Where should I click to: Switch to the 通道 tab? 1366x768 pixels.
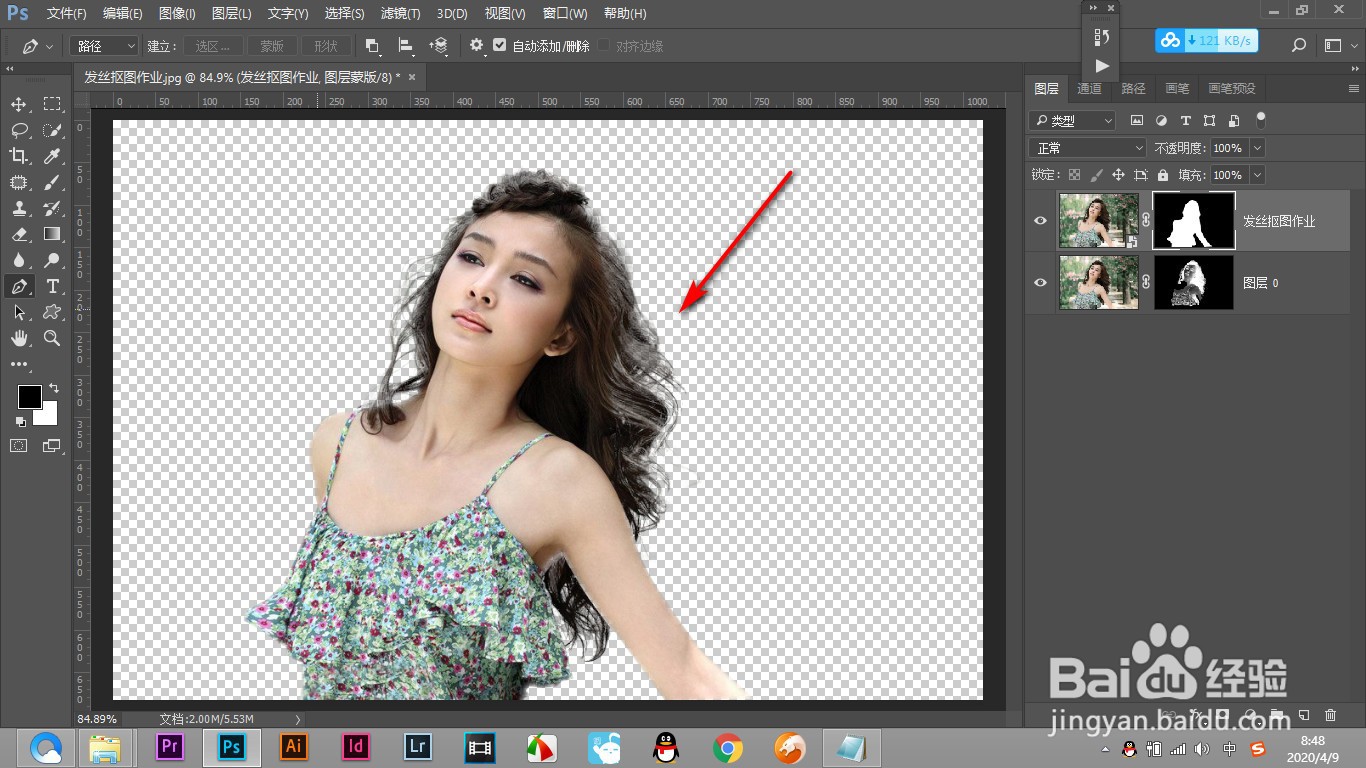1089,89
